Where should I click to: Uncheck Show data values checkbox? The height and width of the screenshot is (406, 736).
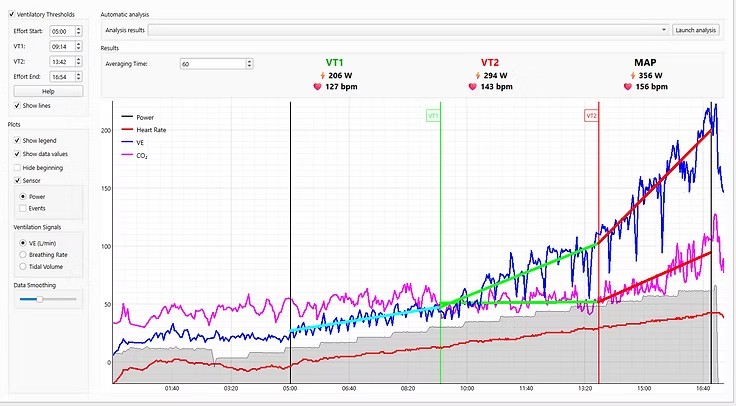17,154
